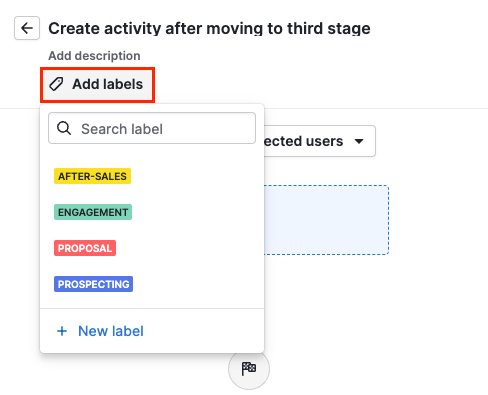Choose the red PROPOSAL label

tap(85, 248)
